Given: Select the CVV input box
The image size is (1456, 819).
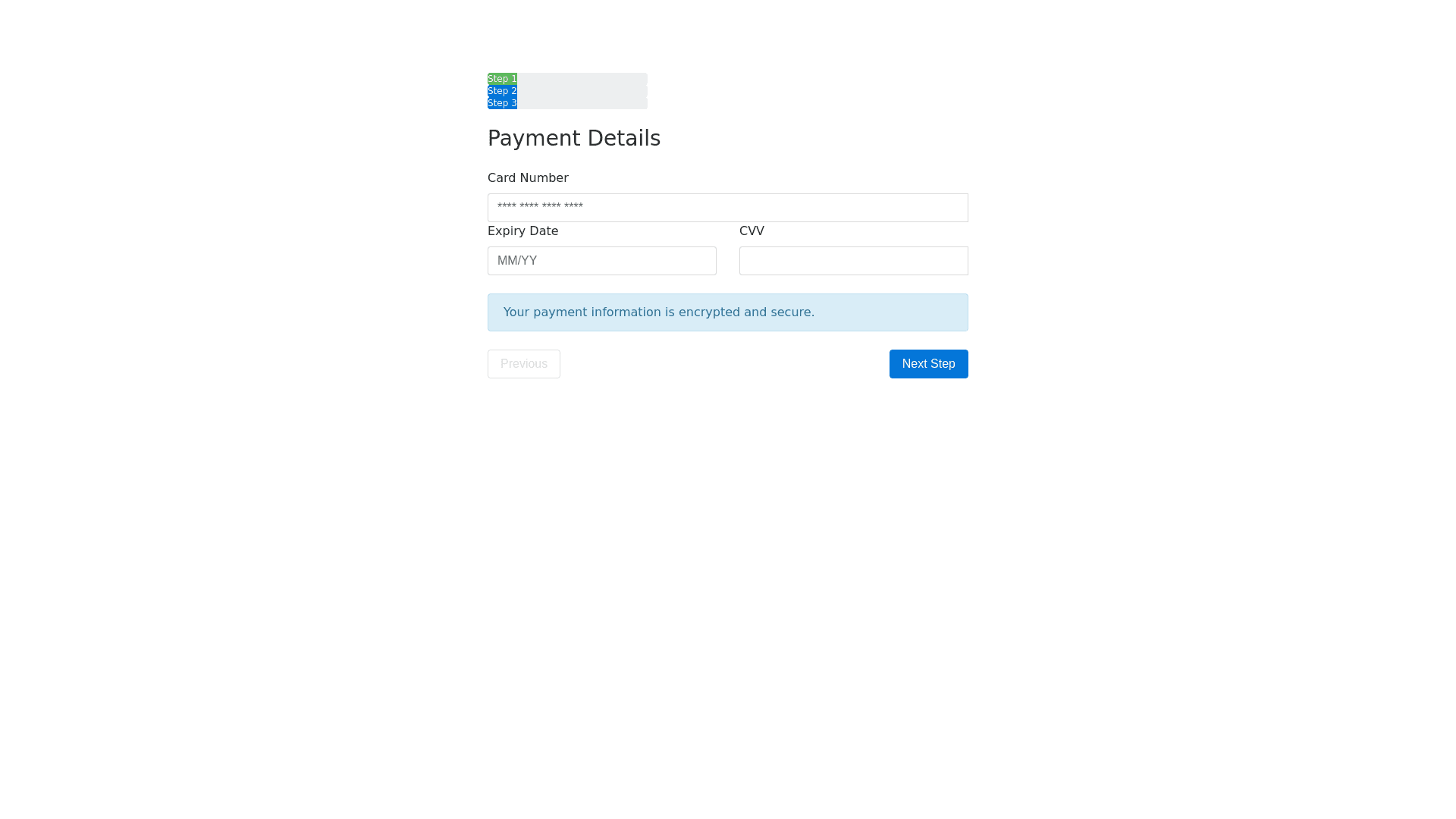Looking at the screenshot, I should [x=853, y=261].
